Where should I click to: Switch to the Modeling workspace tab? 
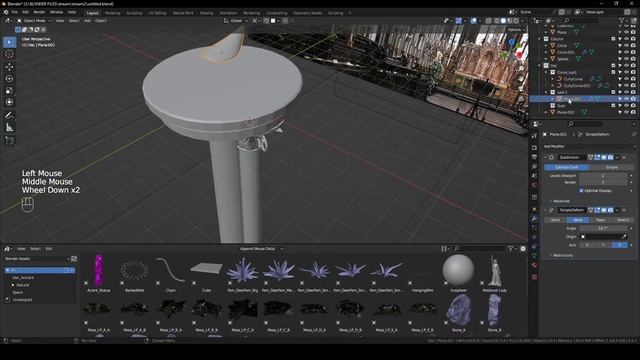(113, 13)
